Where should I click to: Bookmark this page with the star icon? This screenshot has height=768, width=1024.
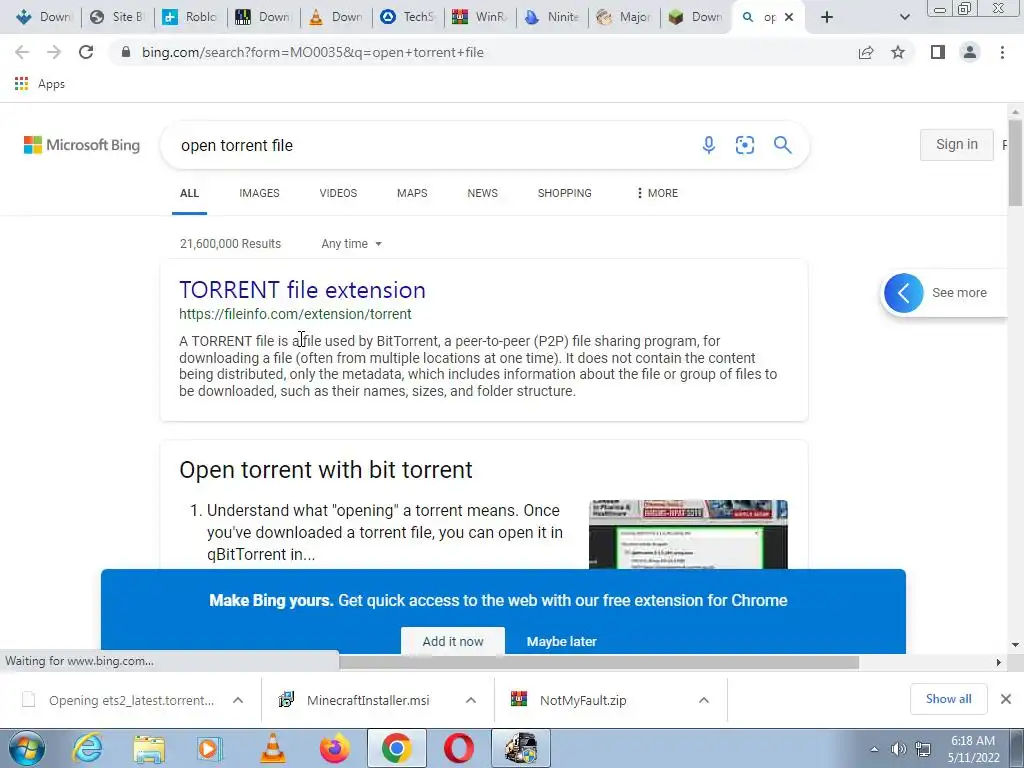(x=898, y=52)
